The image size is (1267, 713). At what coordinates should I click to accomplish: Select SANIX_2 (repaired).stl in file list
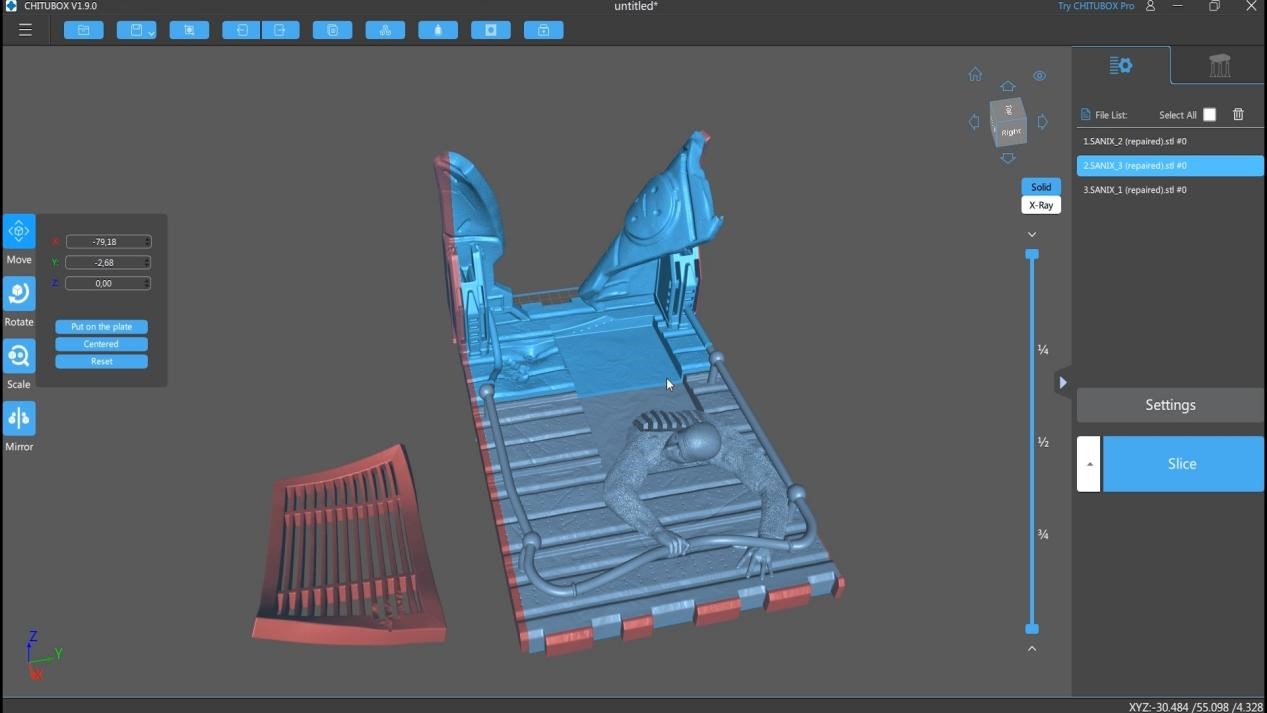click(1170, 141)
